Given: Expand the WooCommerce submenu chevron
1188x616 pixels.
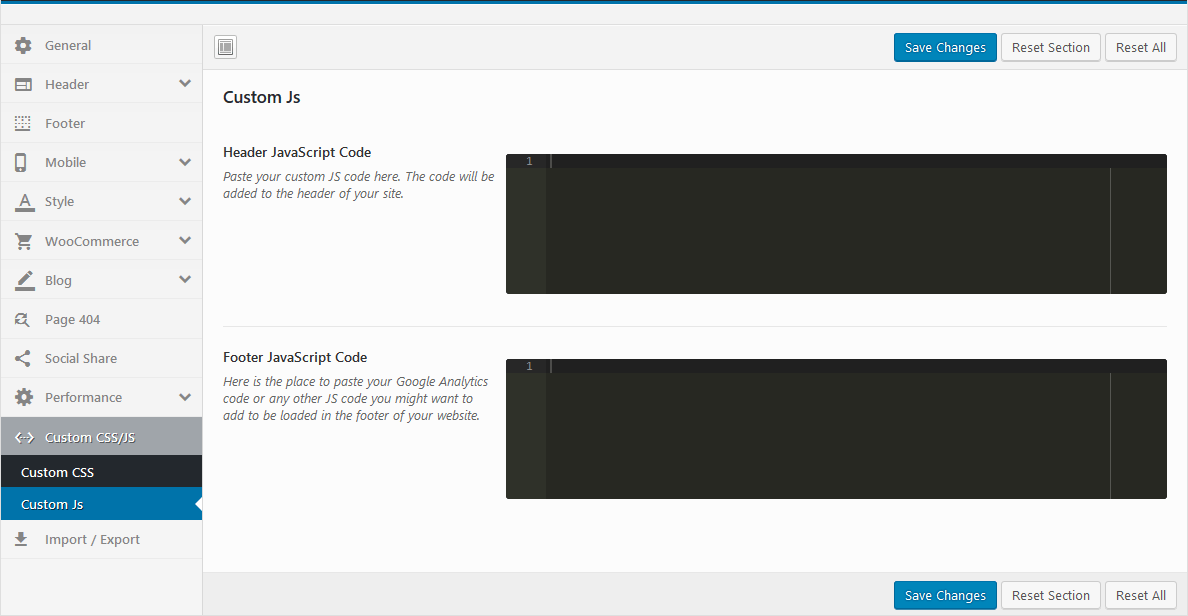Looking at the screenshot, I should coord(185,240).
